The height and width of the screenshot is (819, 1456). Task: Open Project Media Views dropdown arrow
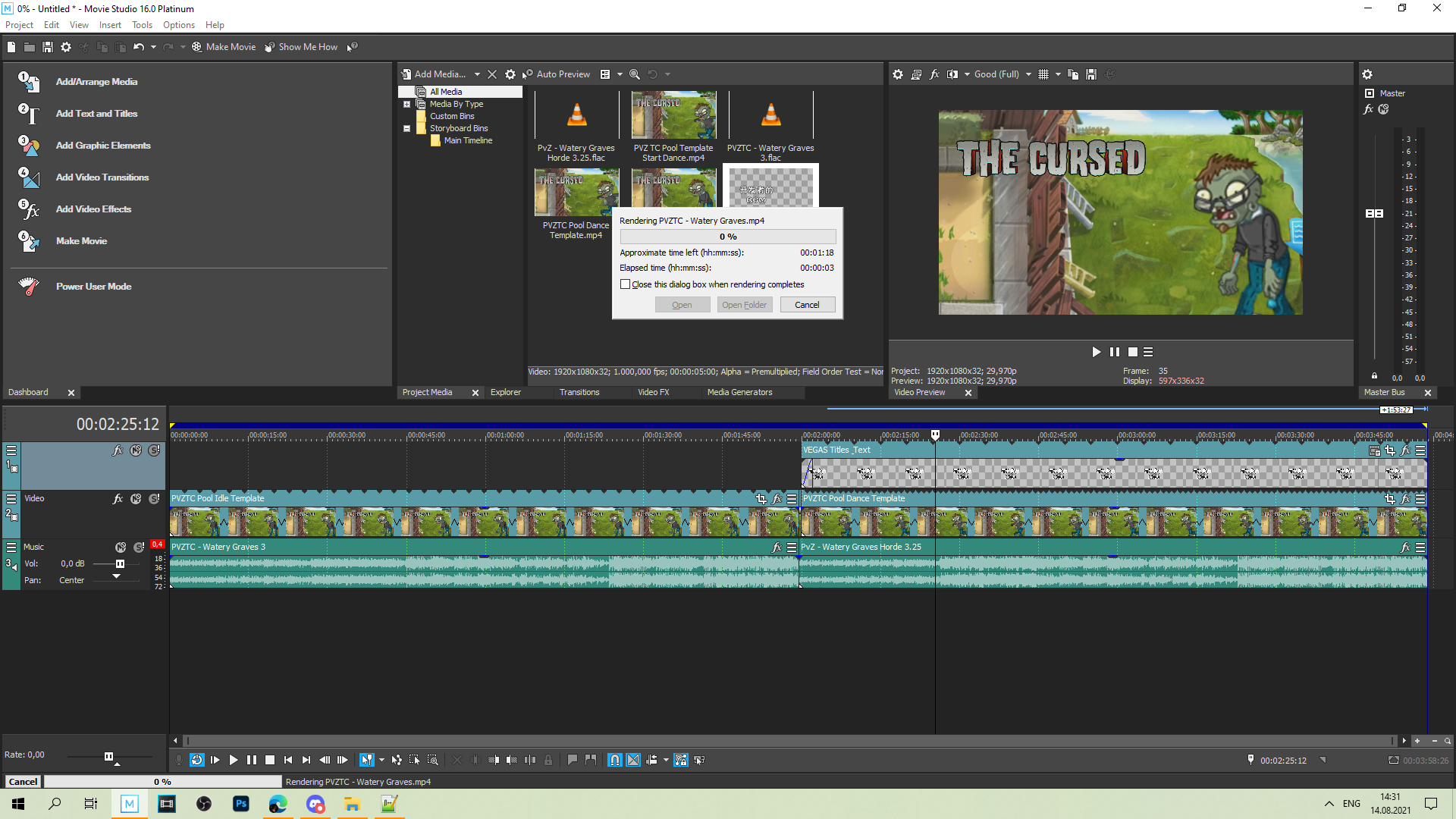(x=620, y=74)
